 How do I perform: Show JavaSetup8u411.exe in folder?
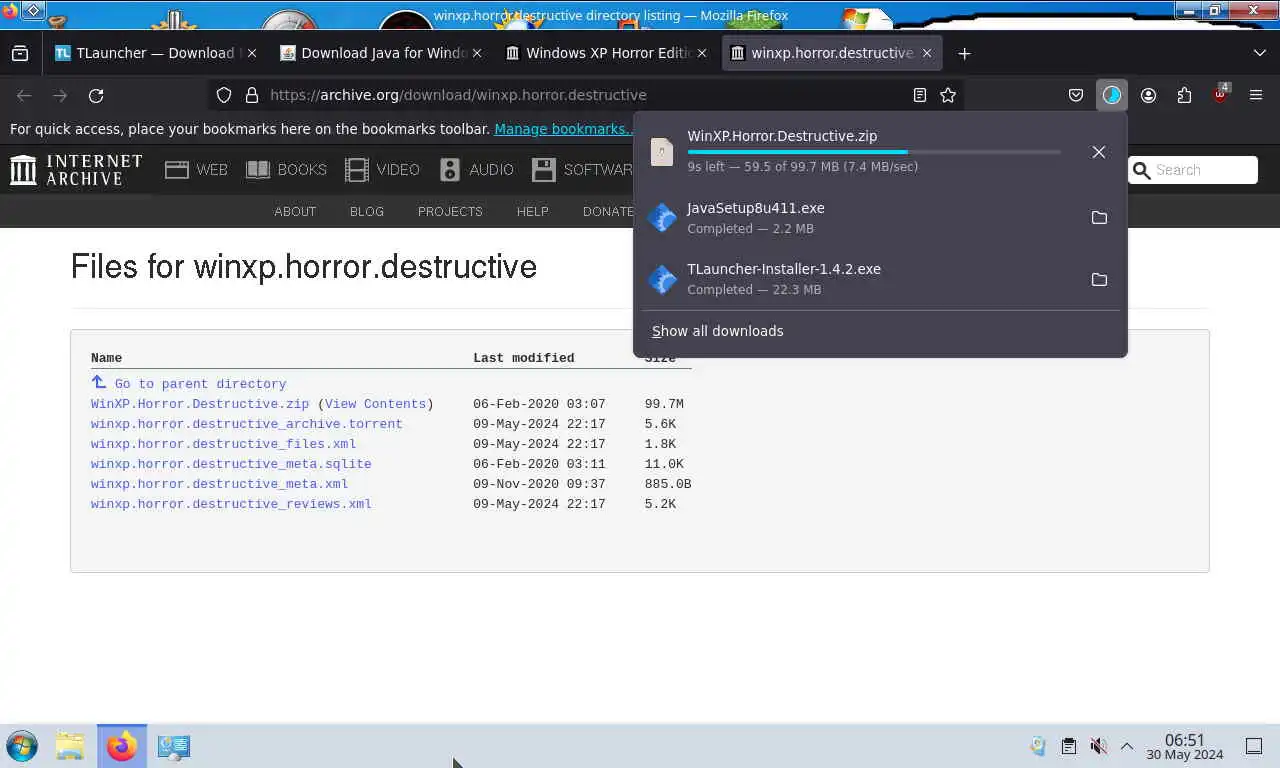click(1099, 218)
